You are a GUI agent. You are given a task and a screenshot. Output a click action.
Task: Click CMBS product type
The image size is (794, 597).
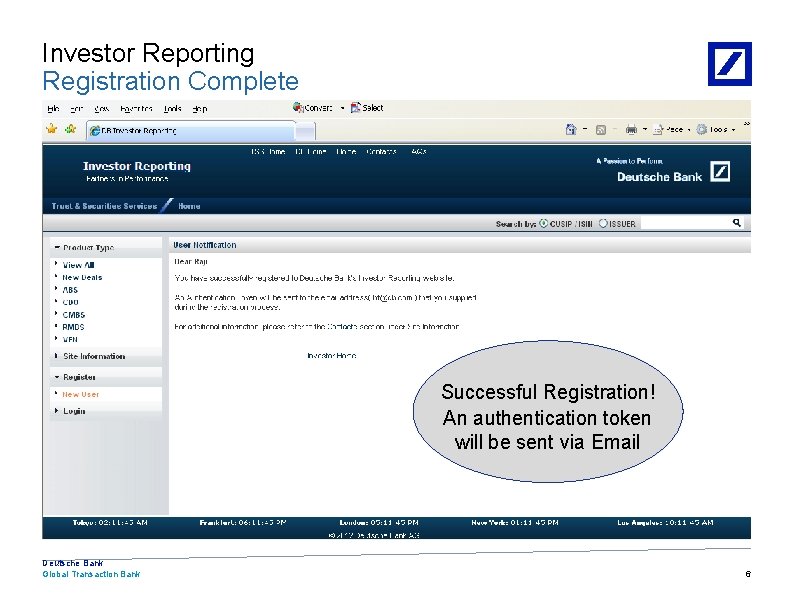[74, 314]
